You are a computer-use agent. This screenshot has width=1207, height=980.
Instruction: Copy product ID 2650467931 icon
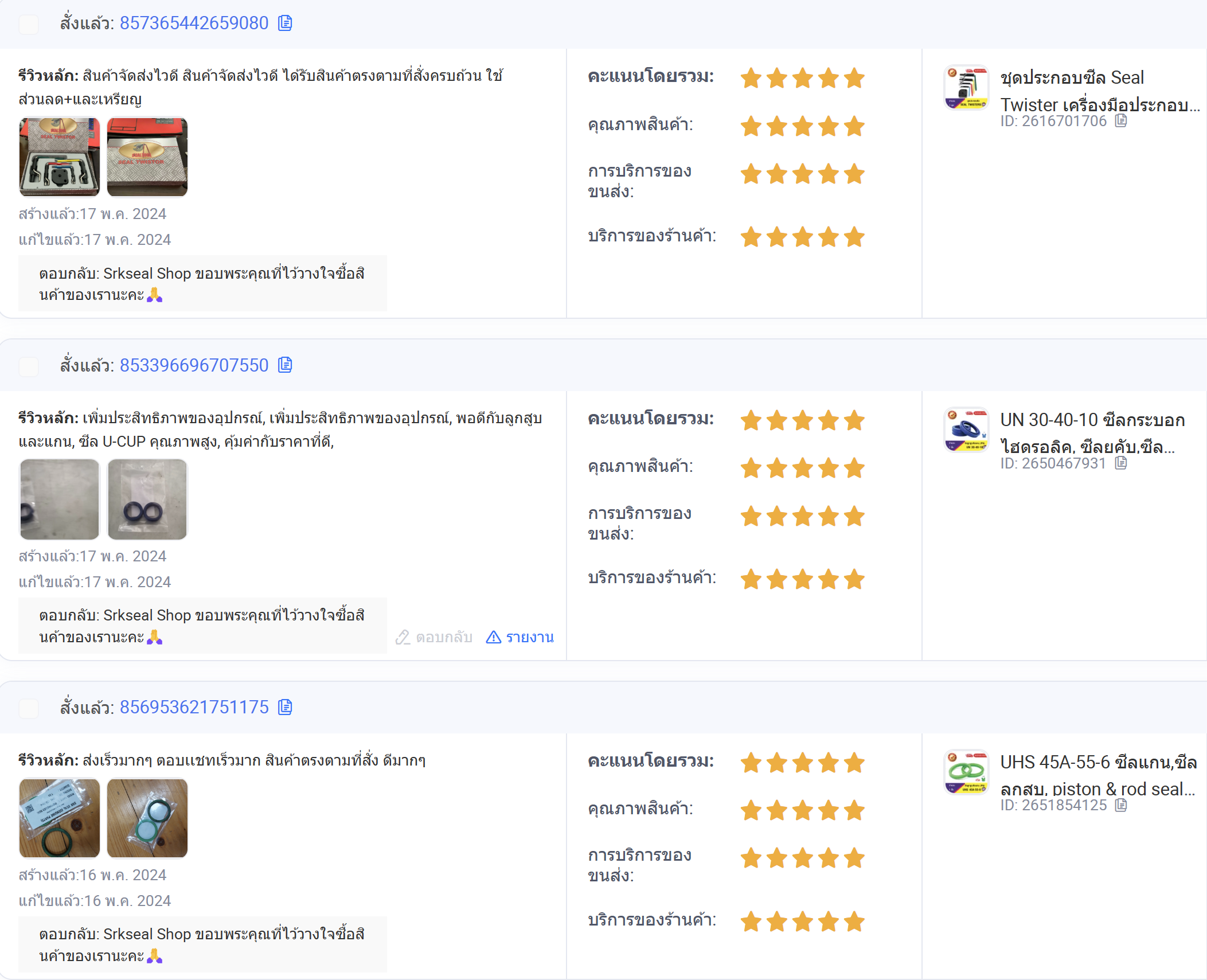(x=1121, y=463)
